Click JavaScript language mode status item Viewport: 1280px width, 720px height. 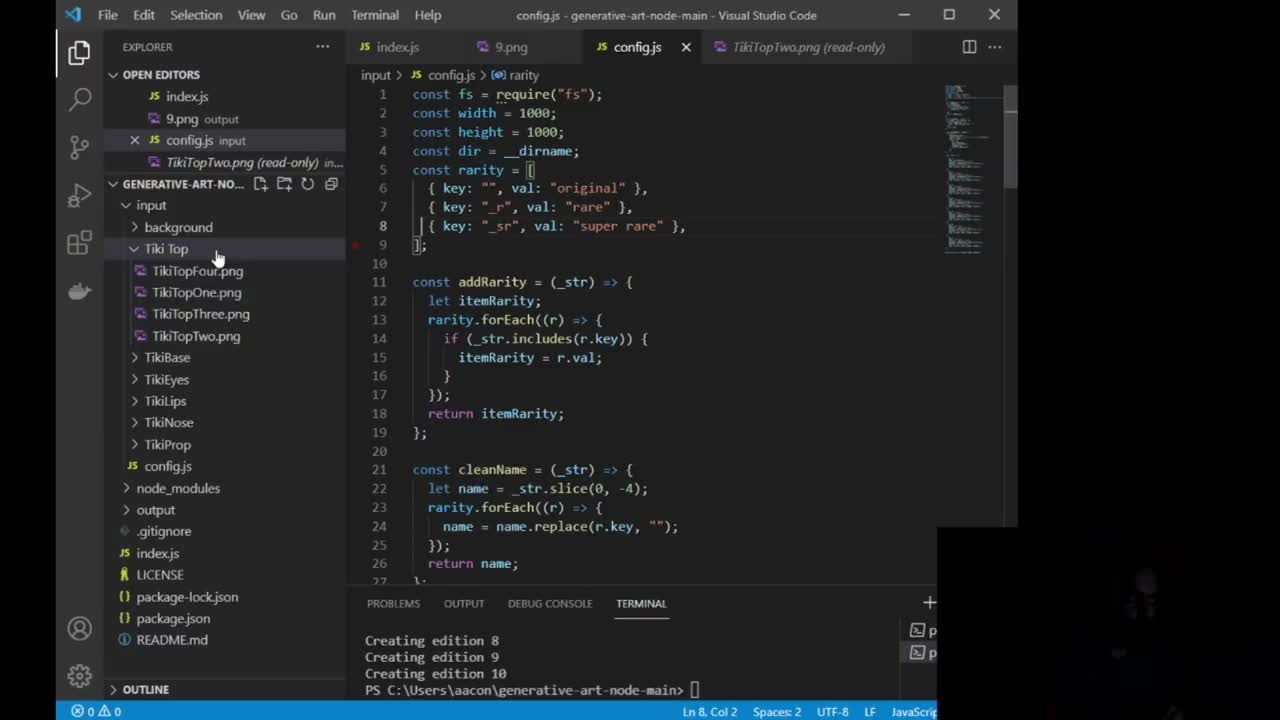(x=914, y=712)
